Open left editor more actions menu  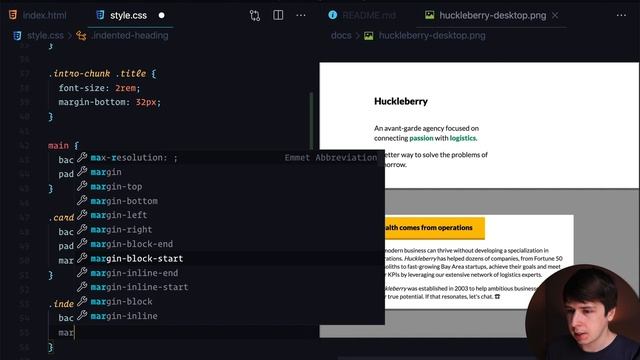coord(301,16)
